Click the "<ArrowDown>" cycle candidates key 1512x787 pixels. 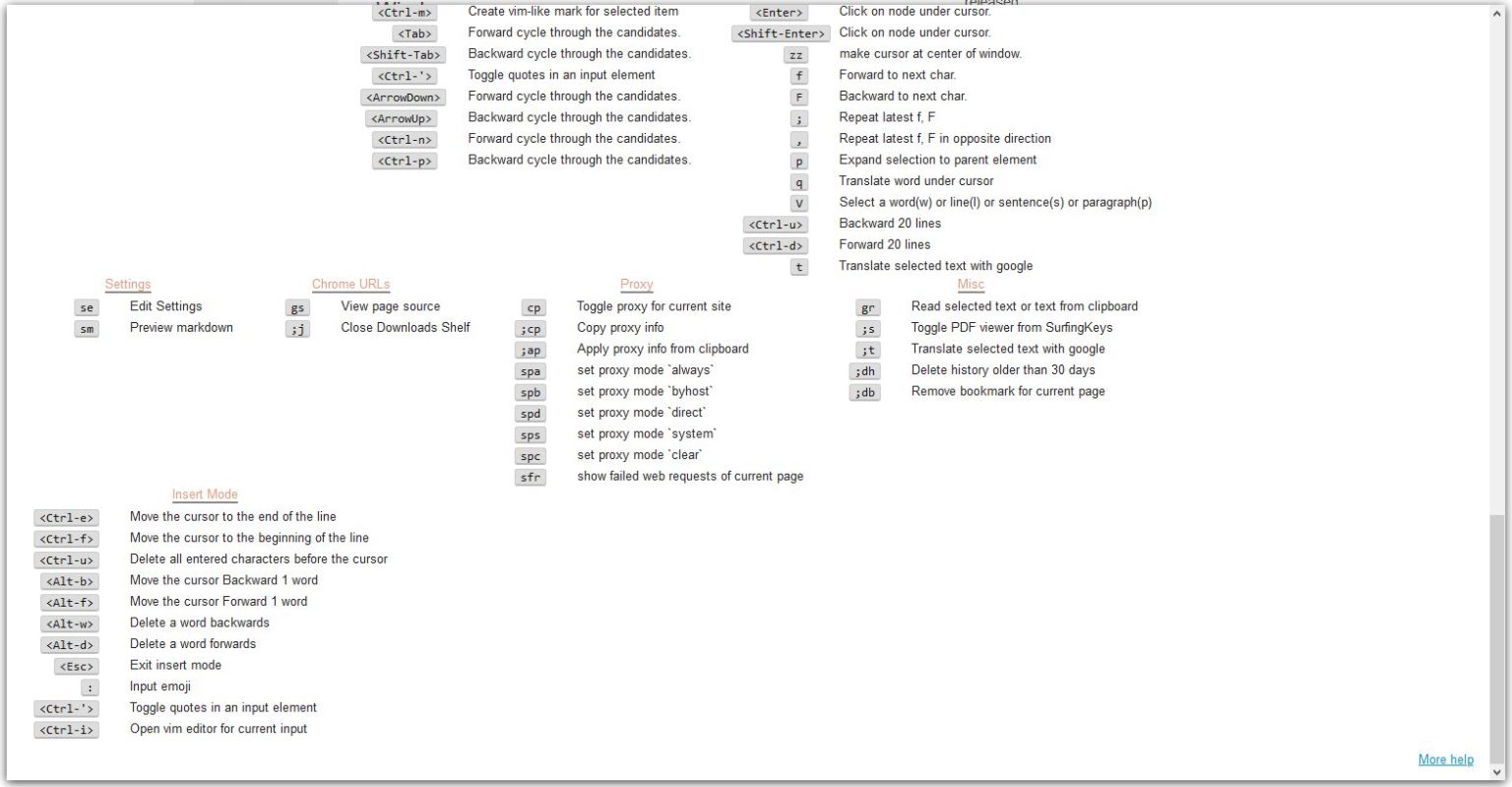click(x=403, y=97)
